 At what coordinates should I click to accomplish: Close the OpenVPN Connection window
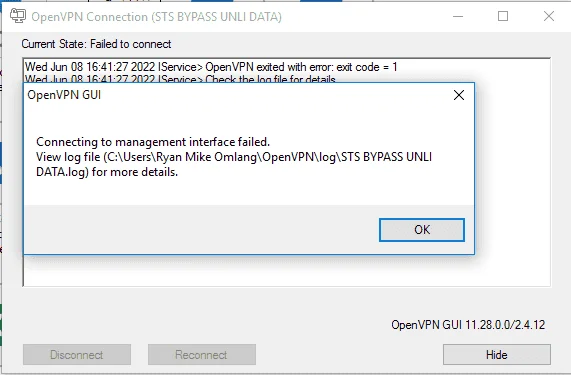pyautogui.click(x=549, y=16)
